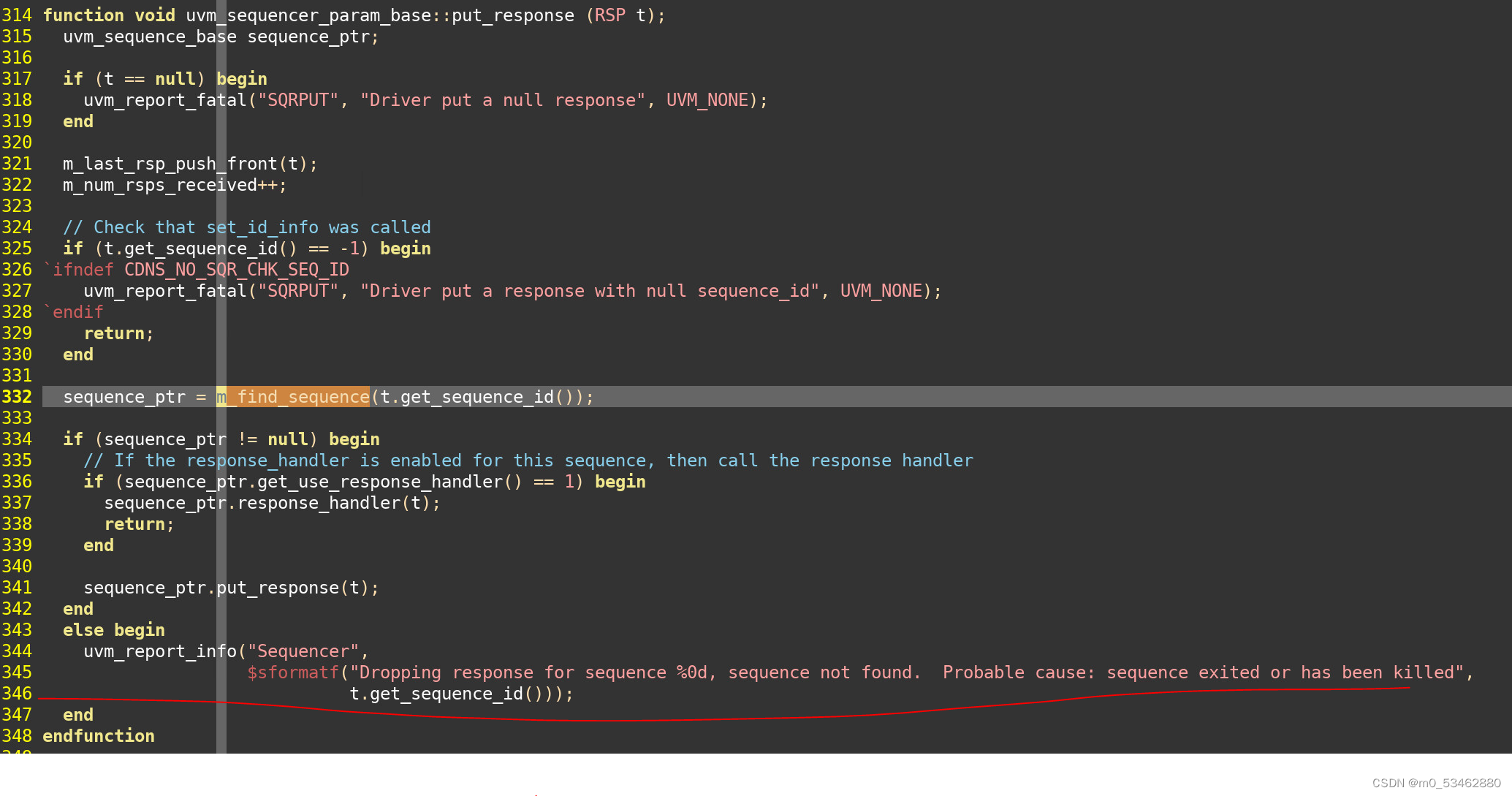
Task: Click the put_response function name on line 314
Action: (512, 15)
